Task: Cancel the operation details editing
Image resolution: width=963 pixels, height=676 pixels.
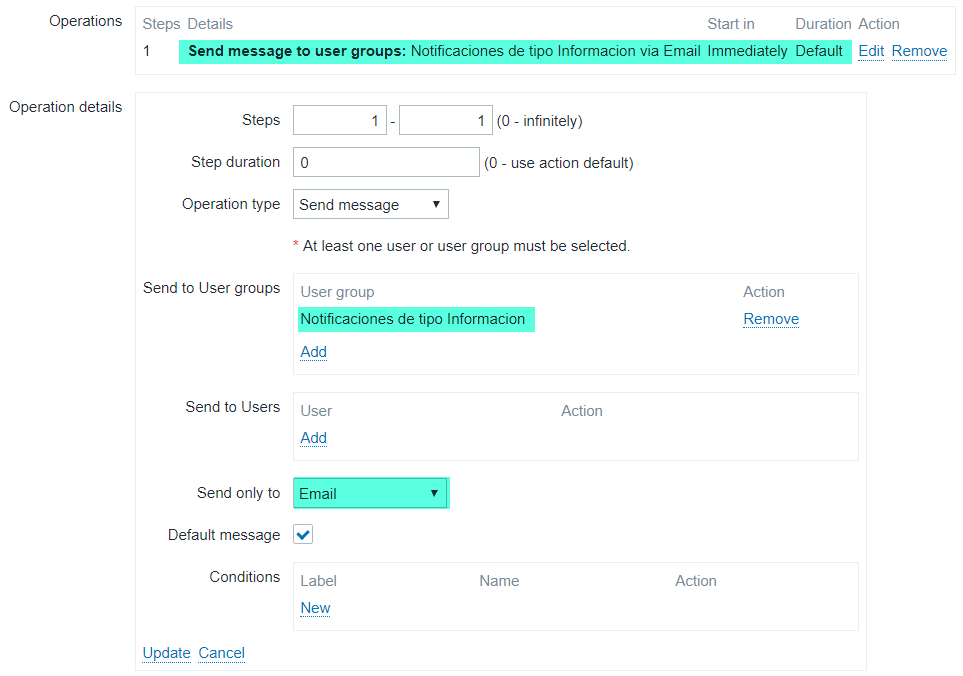Action: [221, 653]
